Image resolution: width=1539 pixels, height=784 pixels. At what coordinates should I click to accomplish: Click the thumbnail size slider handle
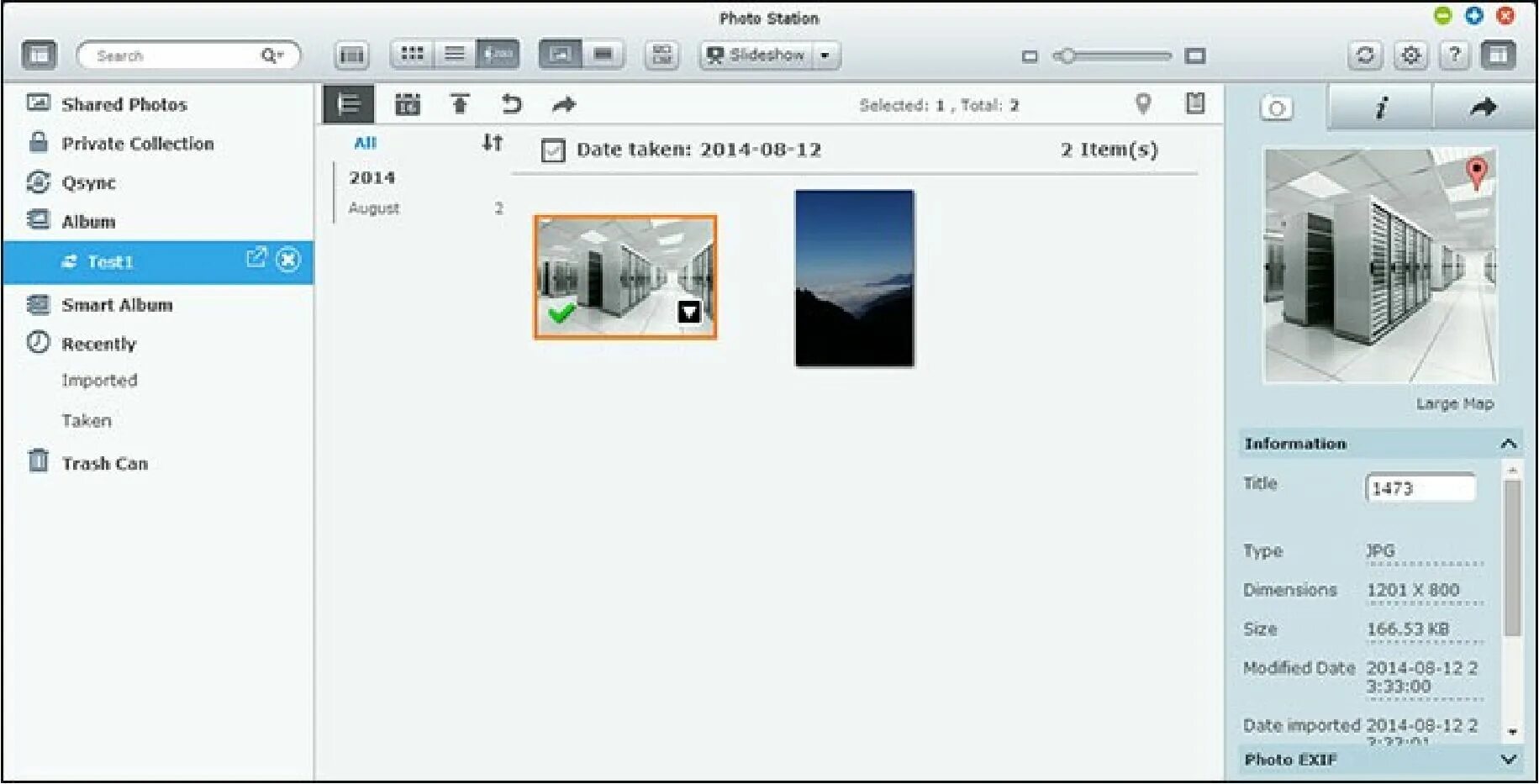[1066, 55]
